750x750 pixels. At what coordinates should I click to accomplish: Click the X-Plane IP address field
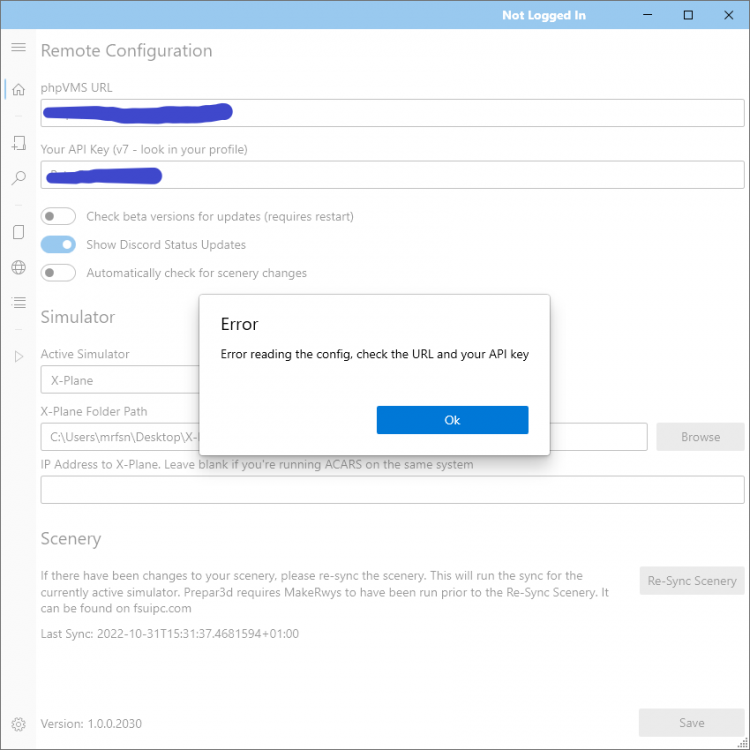point(392,490)
